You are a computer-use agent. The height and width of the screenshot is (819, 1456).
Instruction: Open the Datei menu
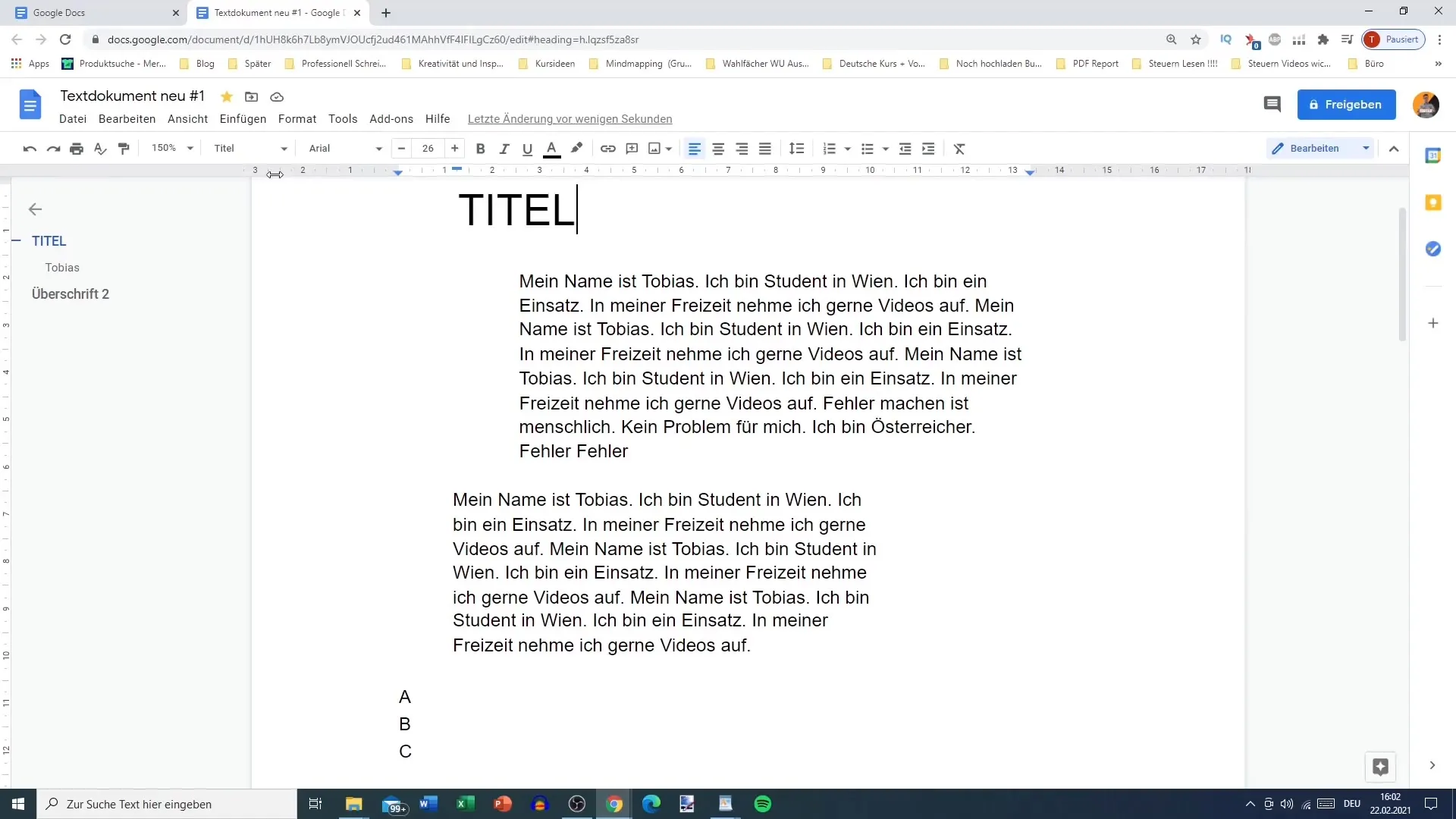click(x=73, y=119)
